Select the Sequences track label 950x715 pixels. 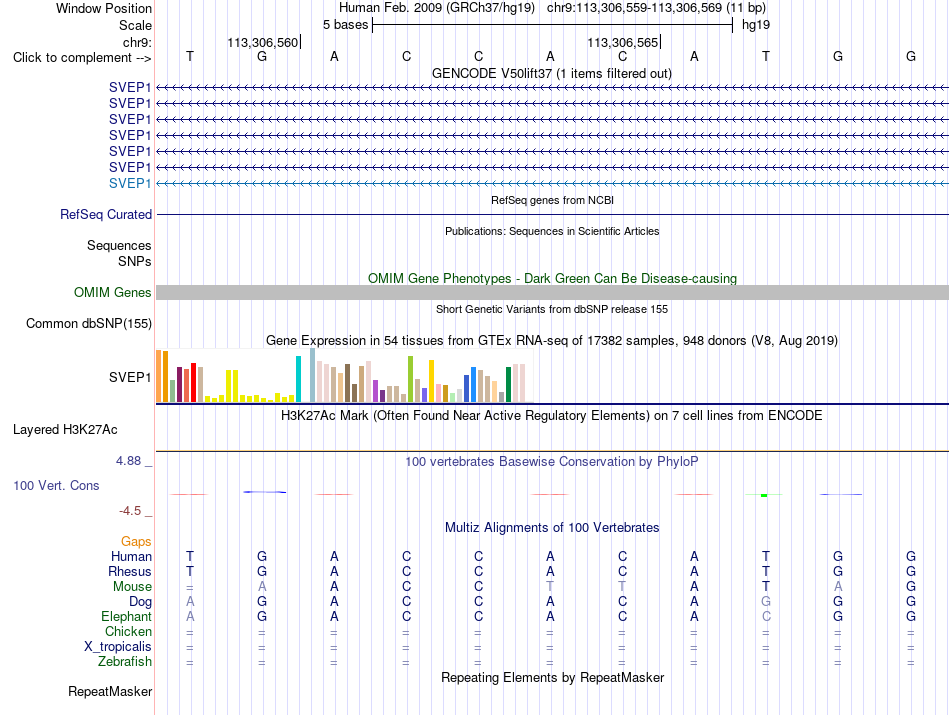pos(119,245)
